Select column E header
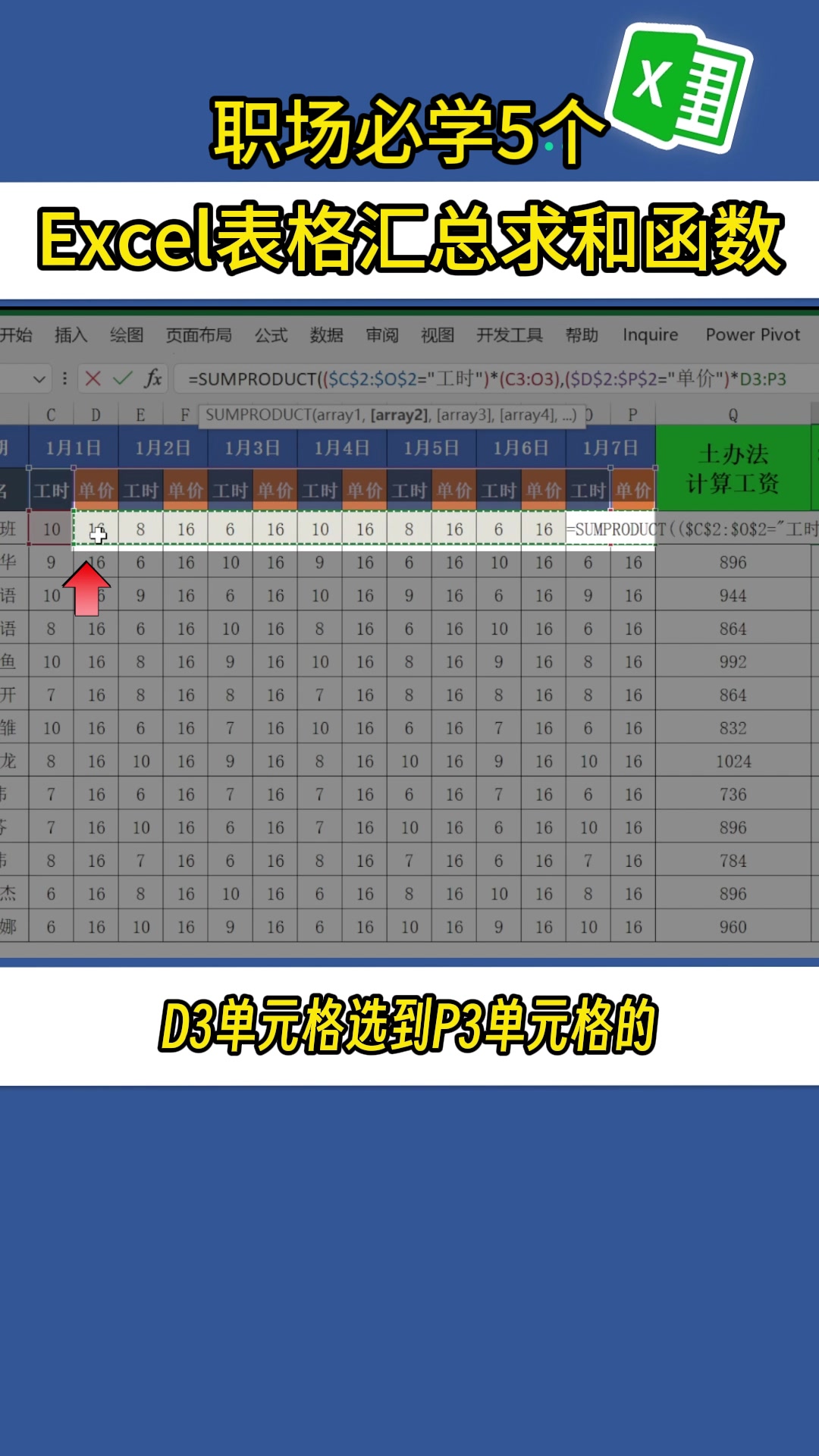Image resolution: width=819 pixels, height=1456 pixels. (x=140, y=415)
